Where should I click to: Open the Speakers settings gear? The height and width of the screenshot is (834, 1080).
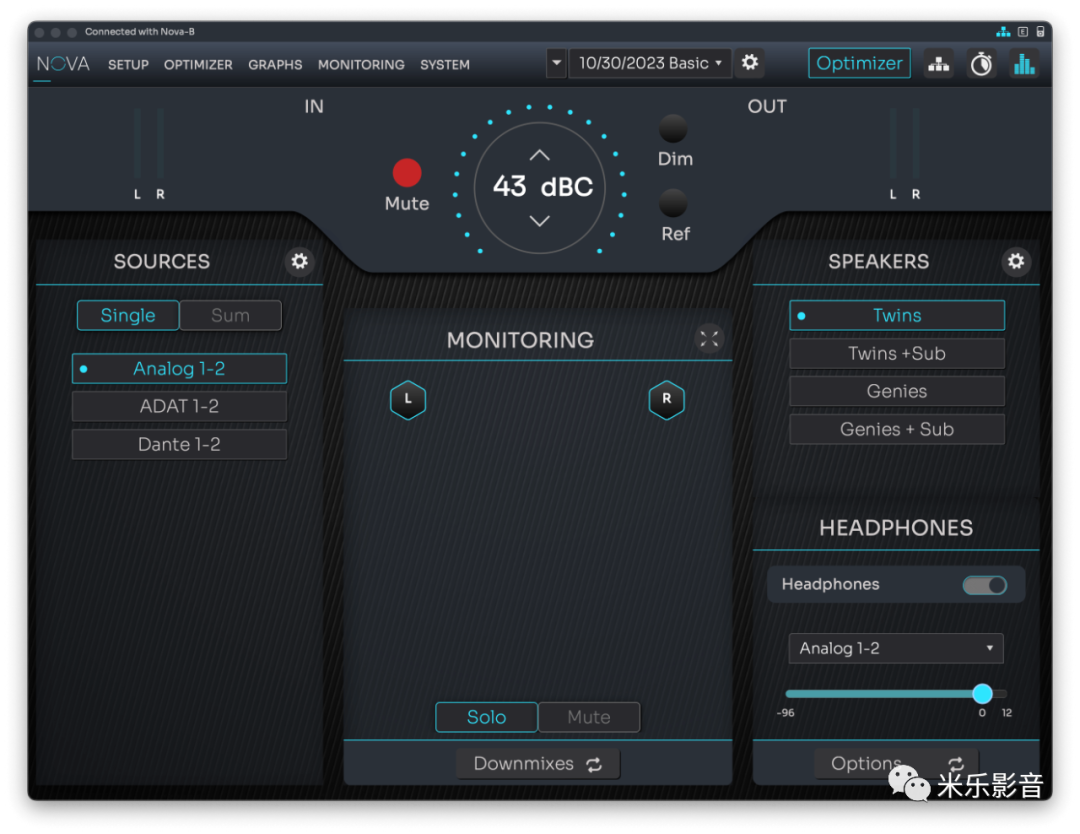point(1016,262)
